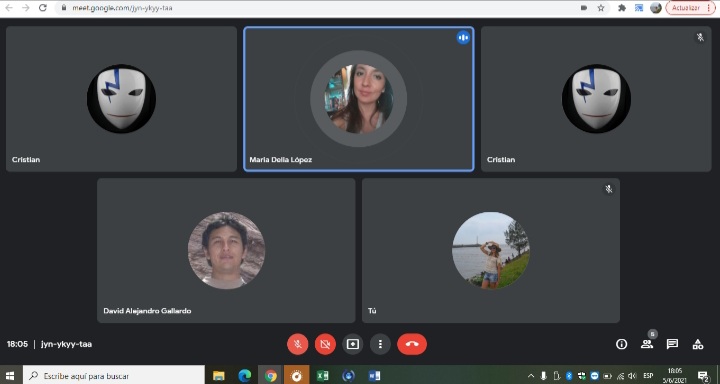Screen dimensions: 720x384
Task: Open Windows Security shield tray icon
Action: coord(582,376)
